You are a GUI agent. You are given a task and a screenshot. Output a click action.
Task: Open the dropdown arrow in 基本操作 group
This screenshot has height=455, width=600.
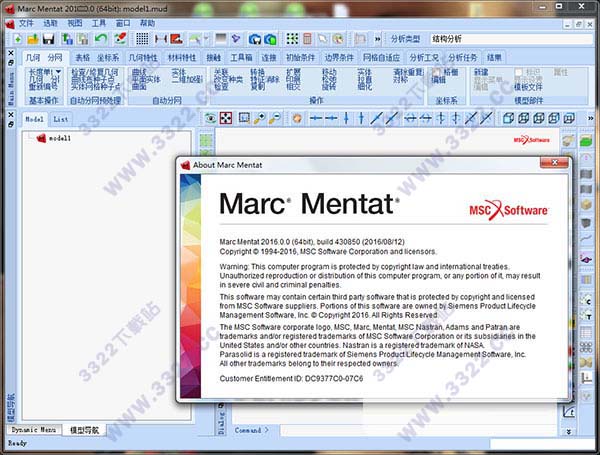click(59, 72)
